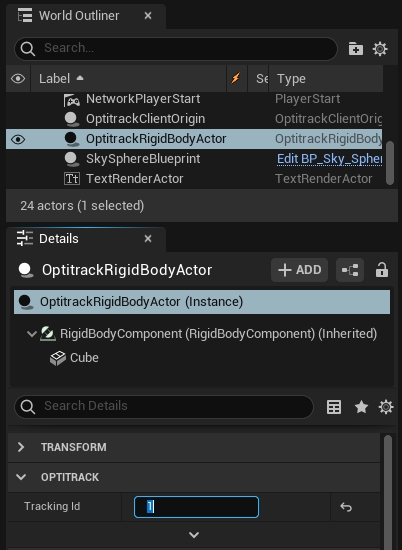Open Blueprint/Add Script button beside ADD
Image resolution: width=402 pixels, height=550 pixels.
click(350, 270)
